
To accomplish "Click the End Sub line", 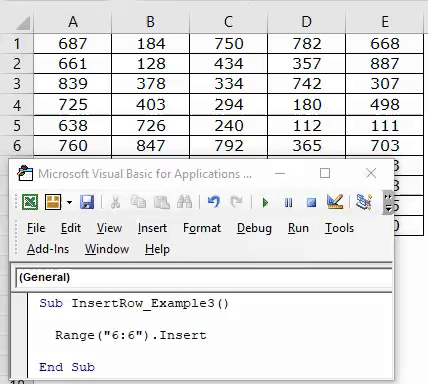I will [67, 367].
